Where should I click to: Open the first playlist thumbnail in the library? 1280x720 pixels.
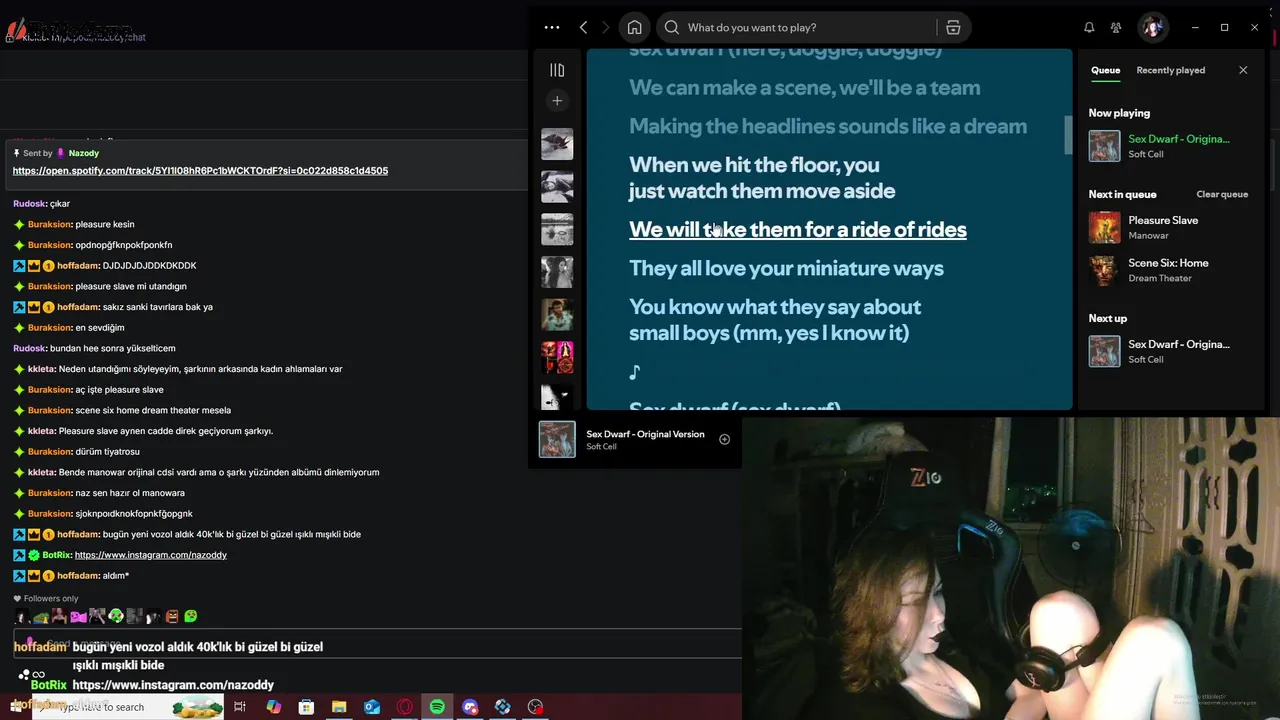click(557, 144)
